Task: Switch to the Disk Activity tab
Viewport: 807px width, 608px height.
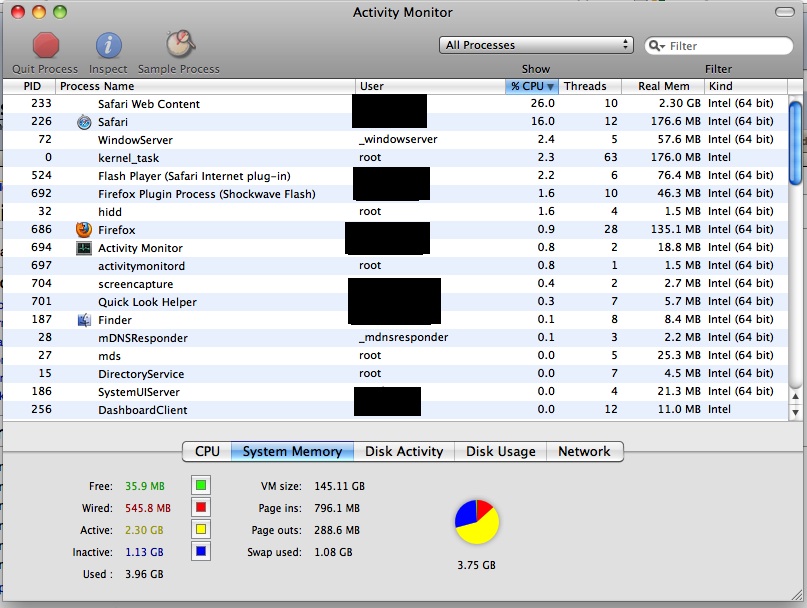Action: point(404,451)
